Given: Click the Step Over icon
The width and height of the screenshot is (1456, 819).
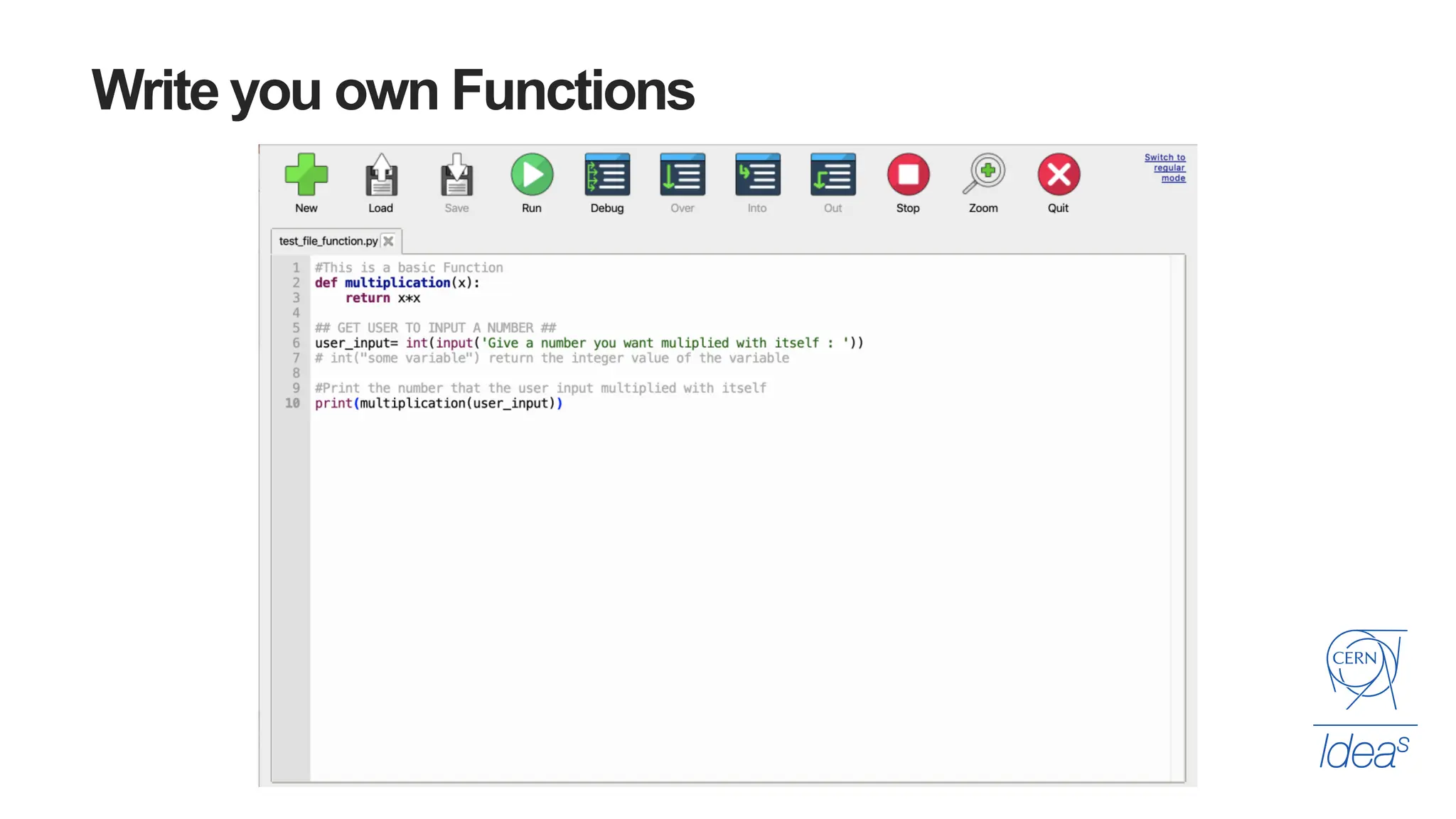Looking at the screenshot, I should (x=682, y=175).
